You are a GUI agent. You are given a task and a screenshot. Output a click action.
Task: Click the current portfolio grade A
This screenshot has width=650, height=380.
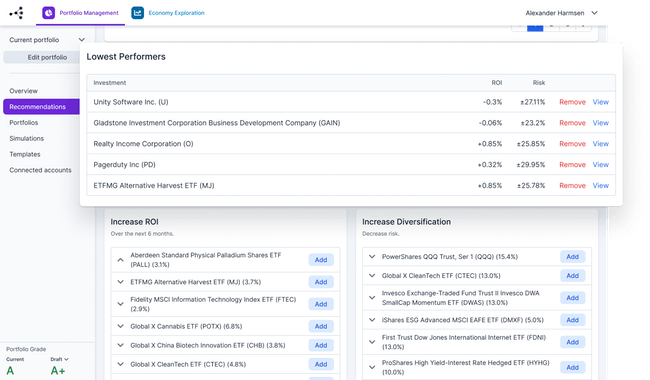pyautogui.click(x=10, y=371)
